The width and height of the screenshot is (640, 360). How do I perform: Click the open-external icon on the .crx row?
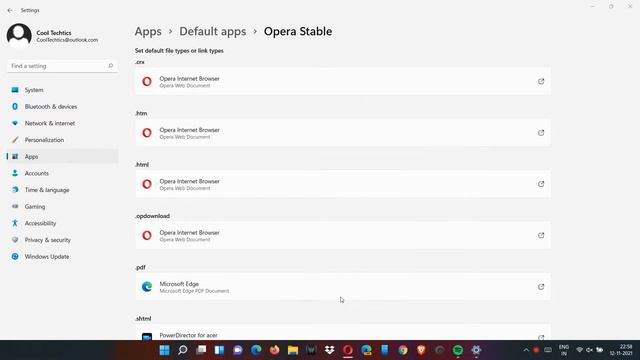click(541, 81)
